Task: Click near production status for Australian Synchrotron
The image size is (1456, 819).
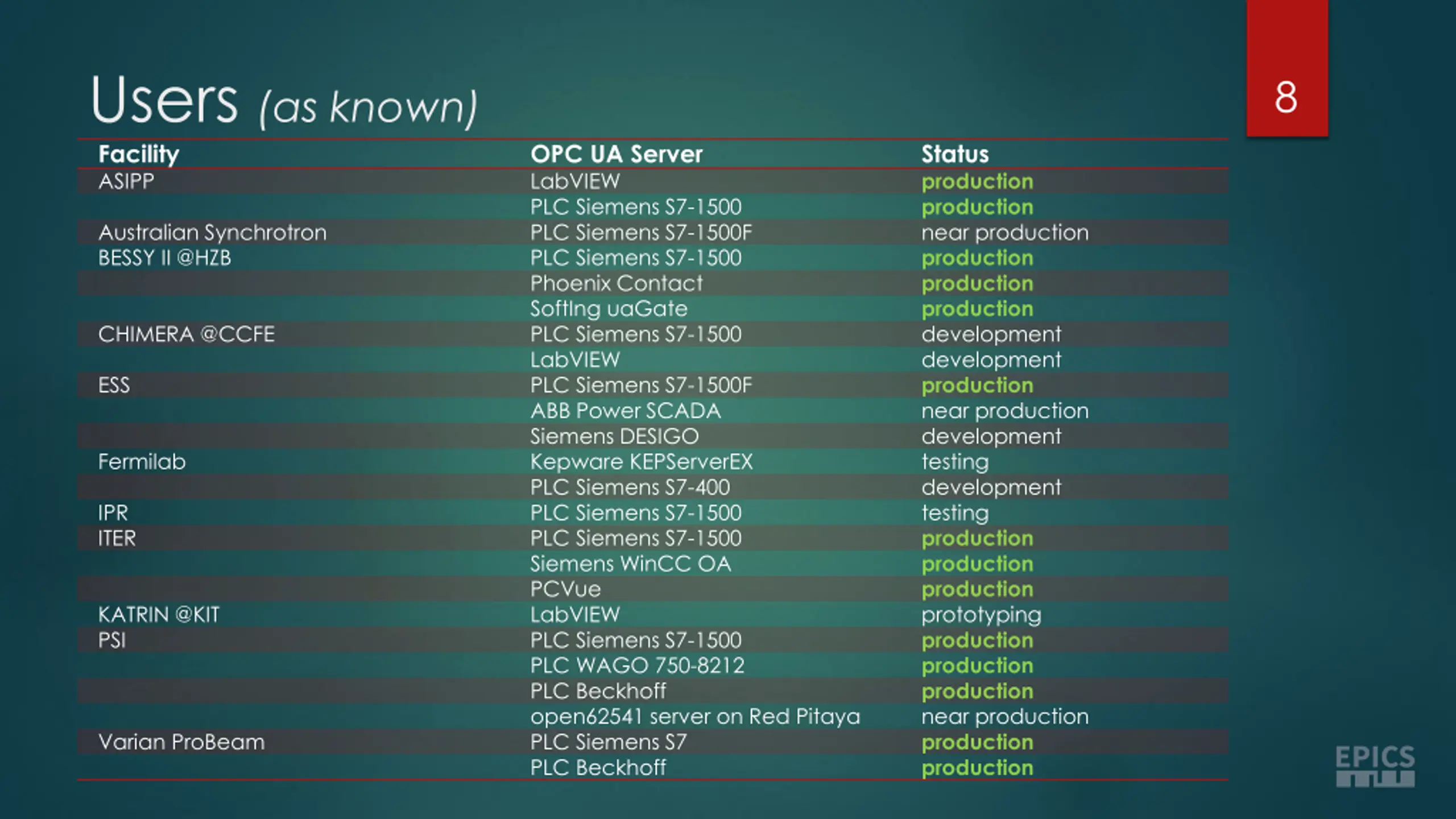Action: click(x=1005, y=233)
